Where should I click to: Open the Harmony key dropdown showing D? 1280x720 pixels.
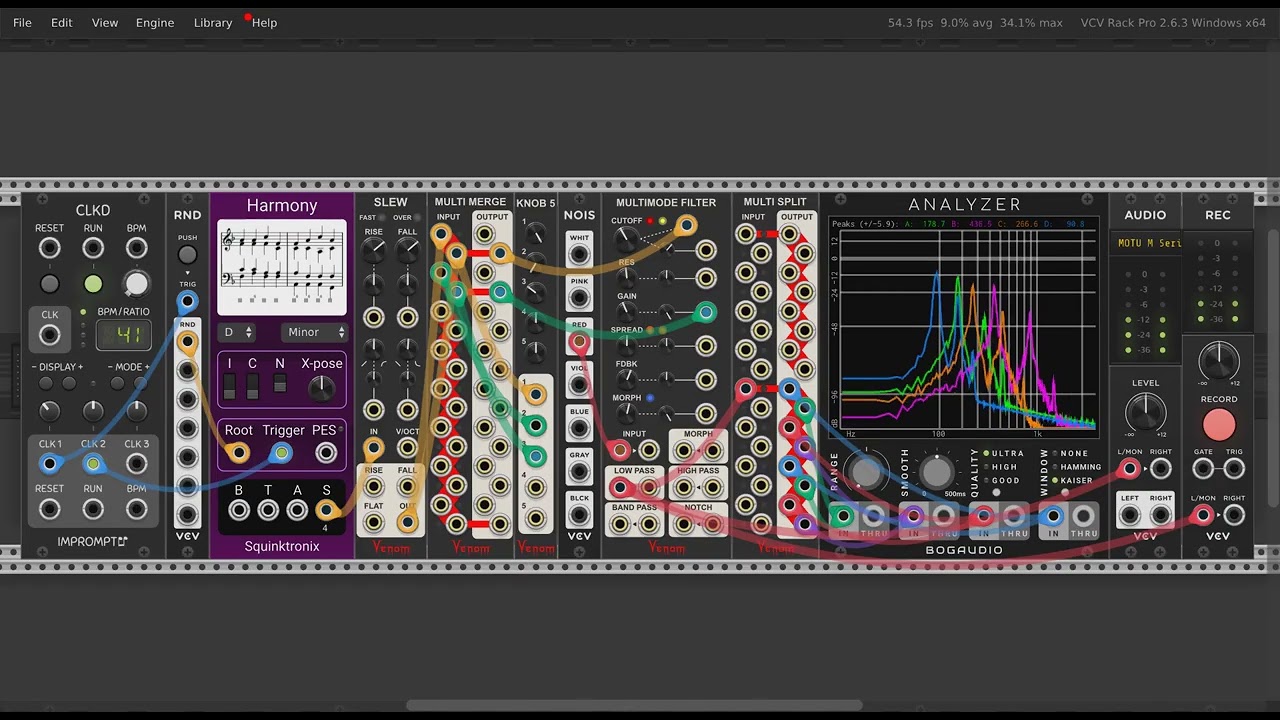[238, 332]
